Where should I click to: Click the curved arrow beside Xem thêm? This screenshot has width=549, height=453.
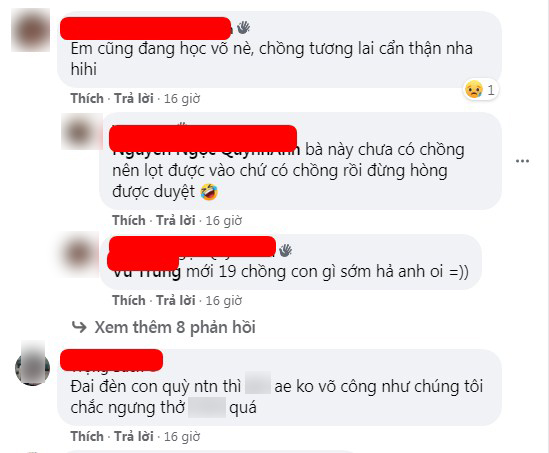coord(79,327)
